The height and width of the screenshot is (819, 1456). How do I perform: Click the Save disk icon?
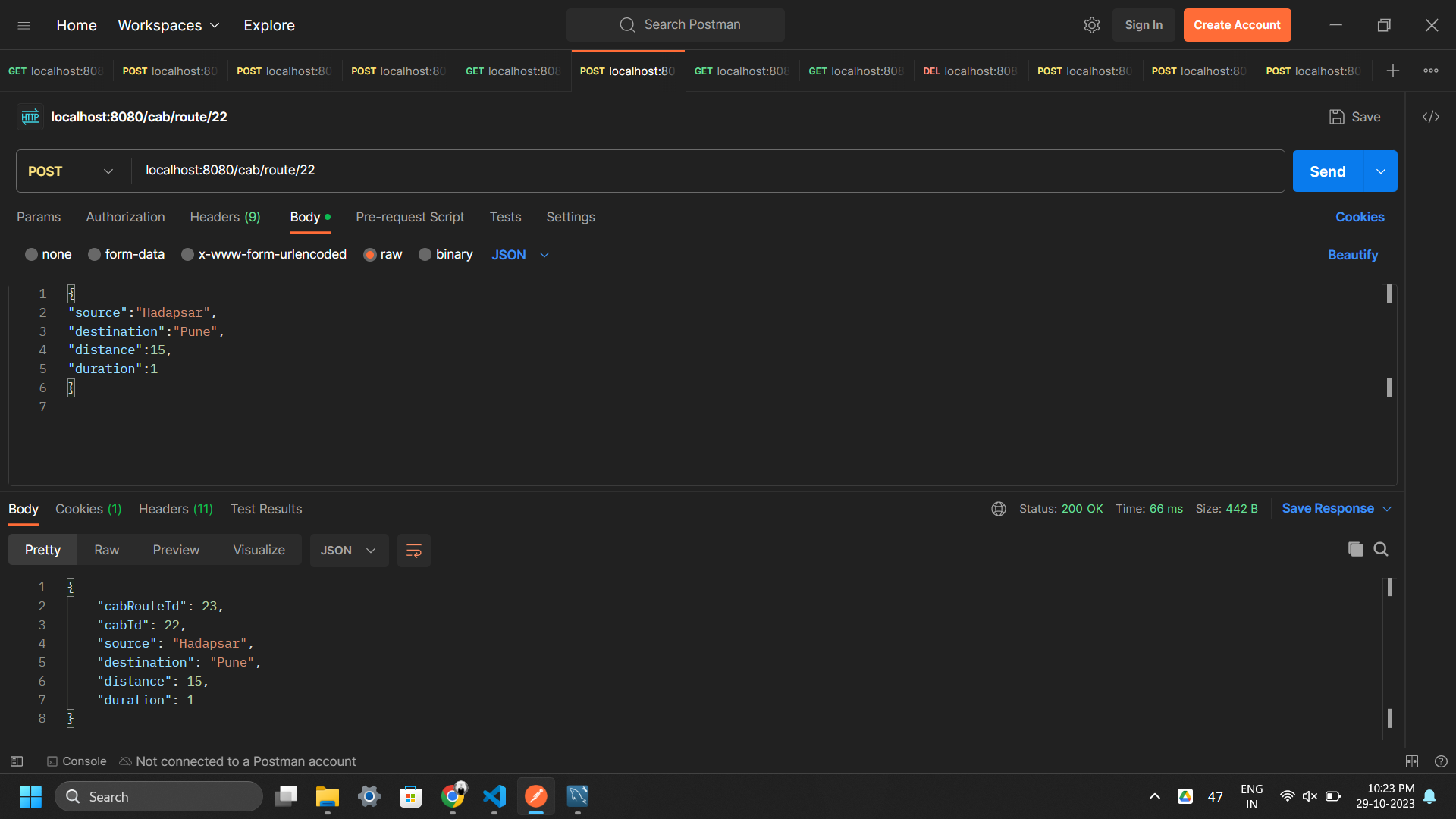click(1336, 117)
